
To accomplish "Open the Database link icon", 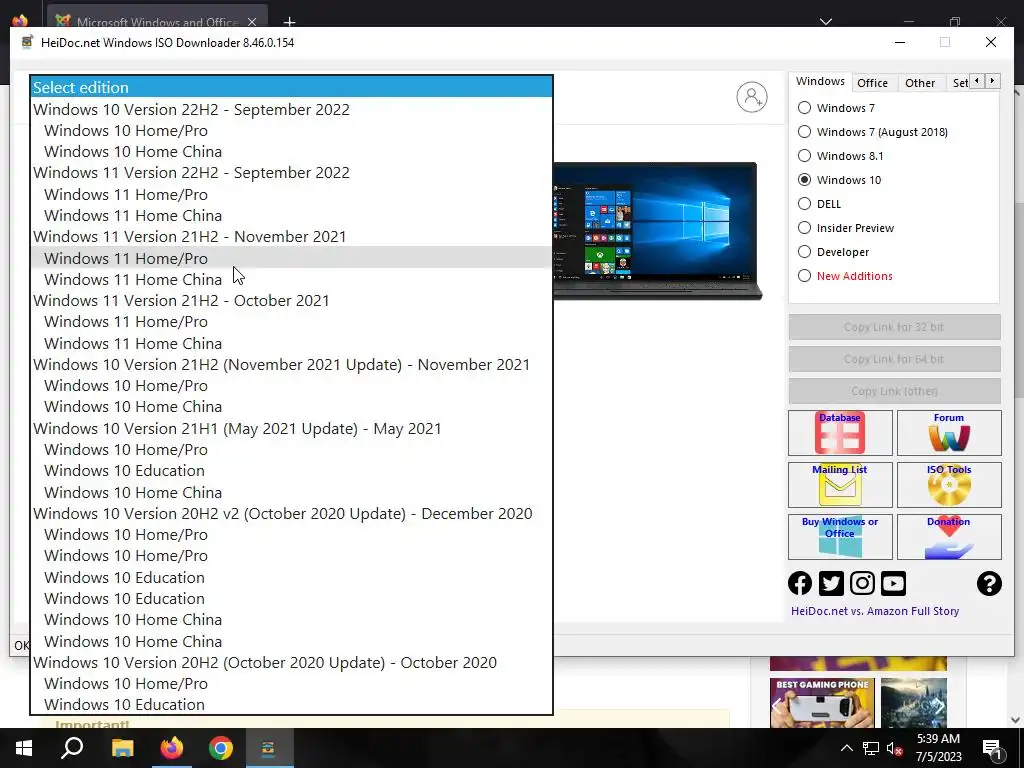I will (840, 433).
